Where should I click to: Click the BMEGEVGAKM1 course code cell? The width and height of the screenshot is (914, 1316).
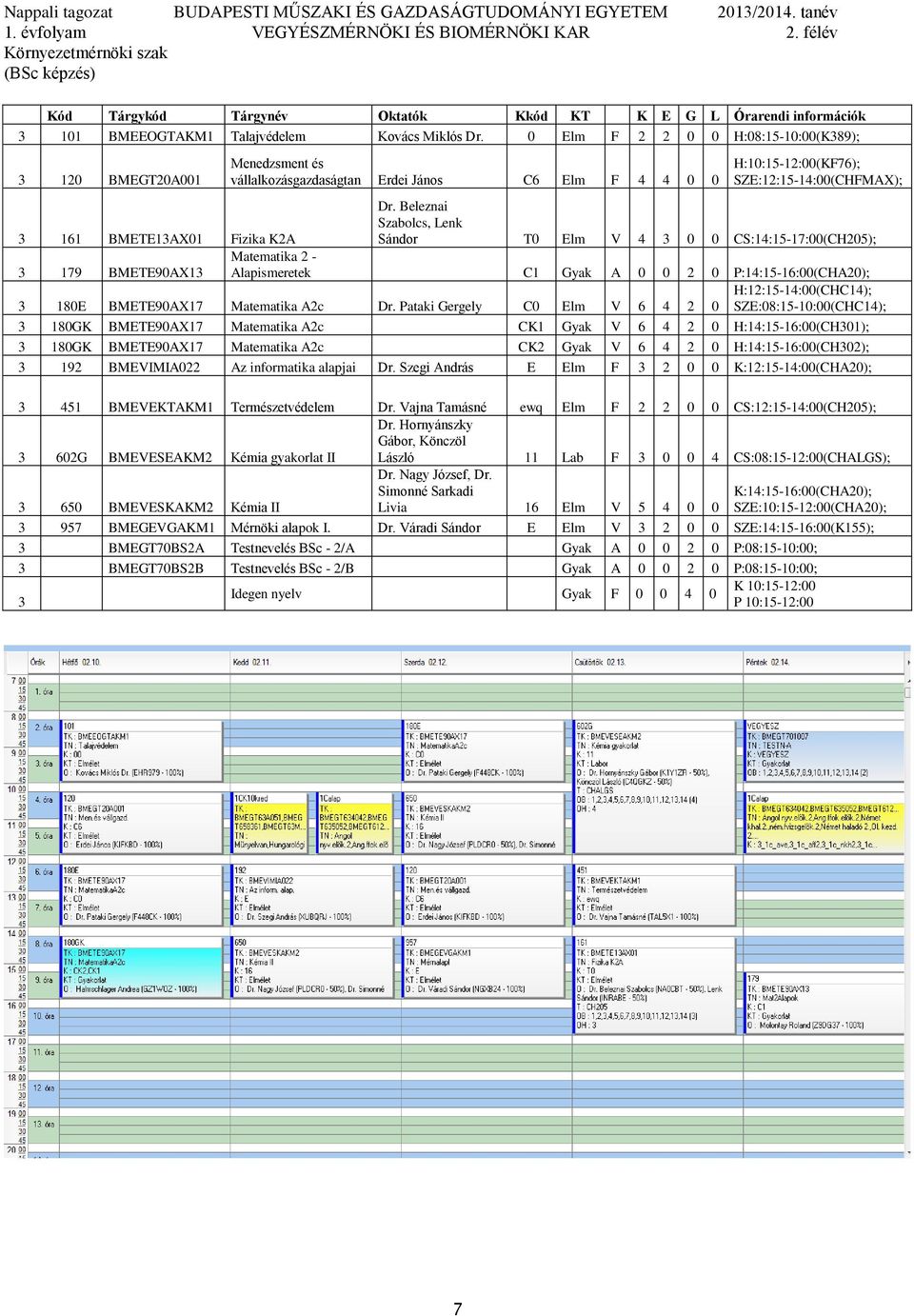click(x=162, y=528)
